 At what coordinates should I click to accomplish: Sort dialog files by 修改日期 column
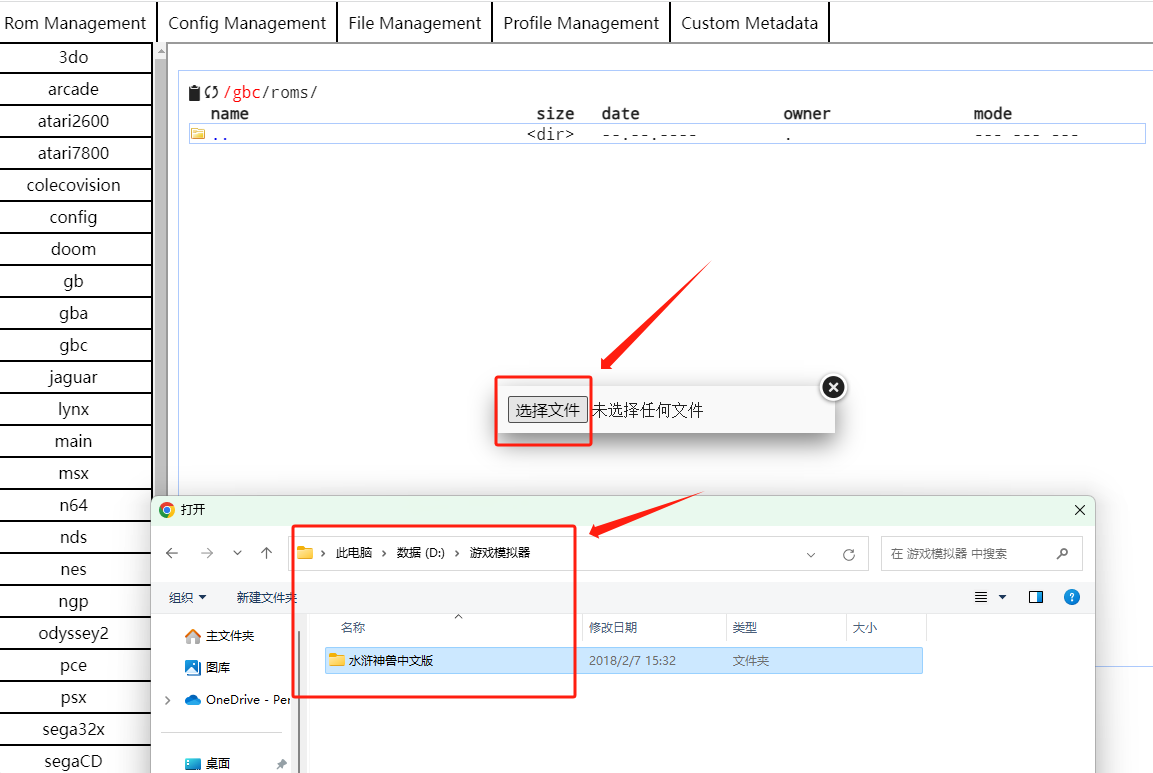tap(613, 627)
